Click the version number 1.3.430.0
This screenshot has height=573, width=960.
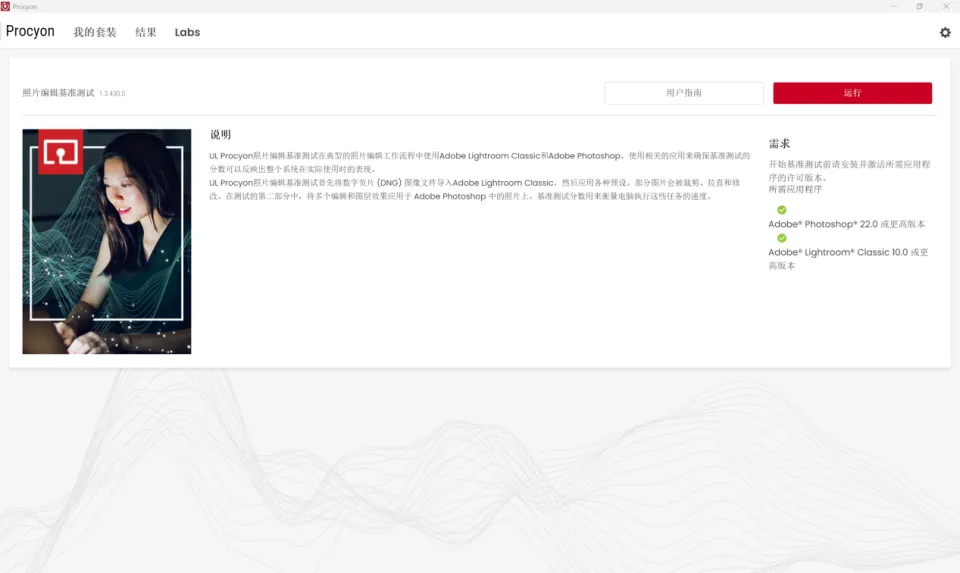point(112,94)
